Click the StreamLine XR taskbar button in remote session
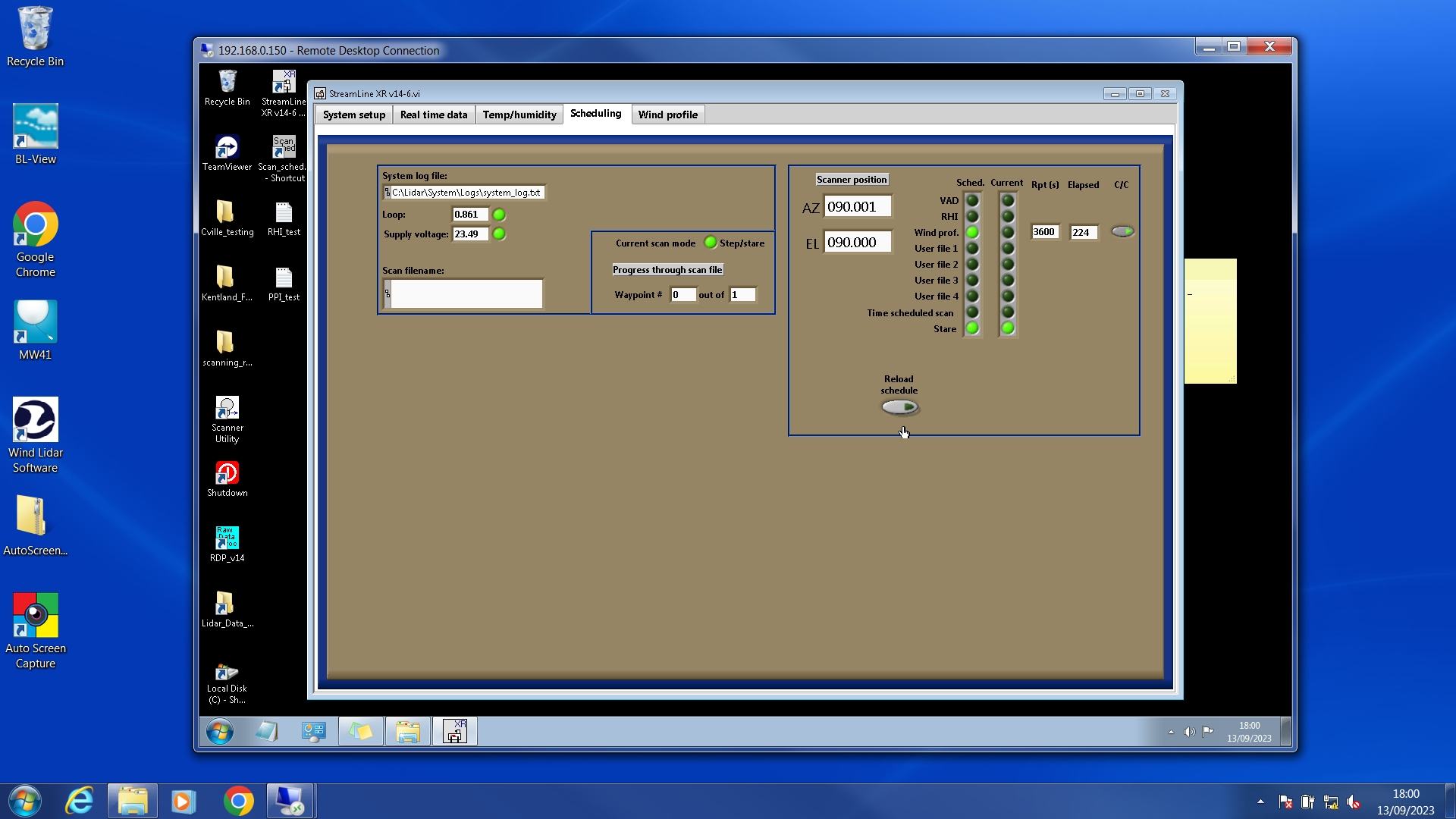 click(x=454, y=732)
